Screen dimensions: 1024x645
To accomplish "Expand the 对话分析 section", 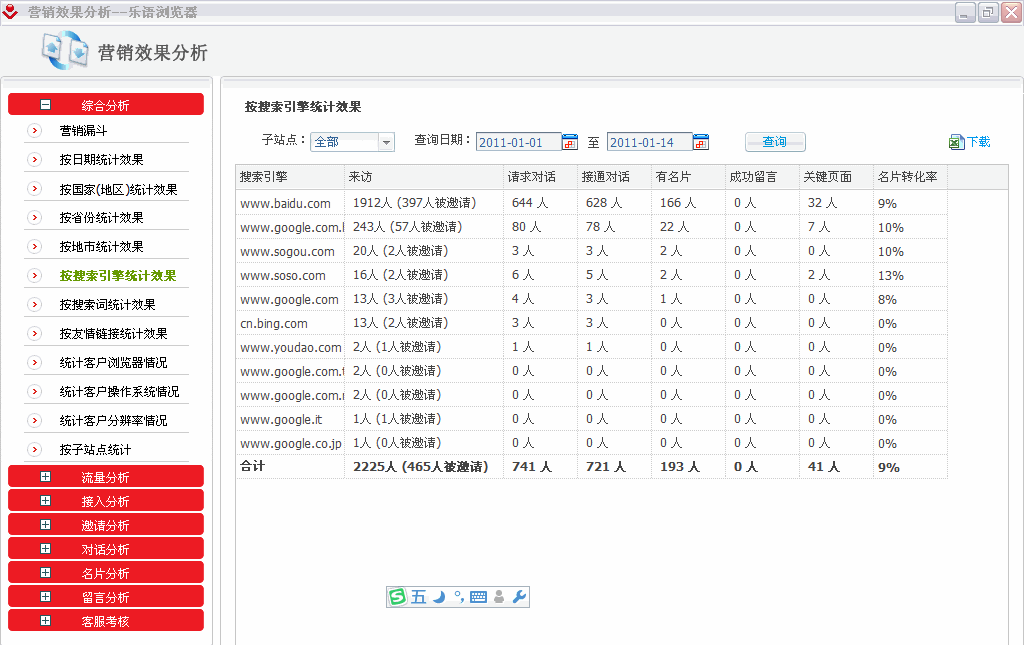I will [45, 549].
